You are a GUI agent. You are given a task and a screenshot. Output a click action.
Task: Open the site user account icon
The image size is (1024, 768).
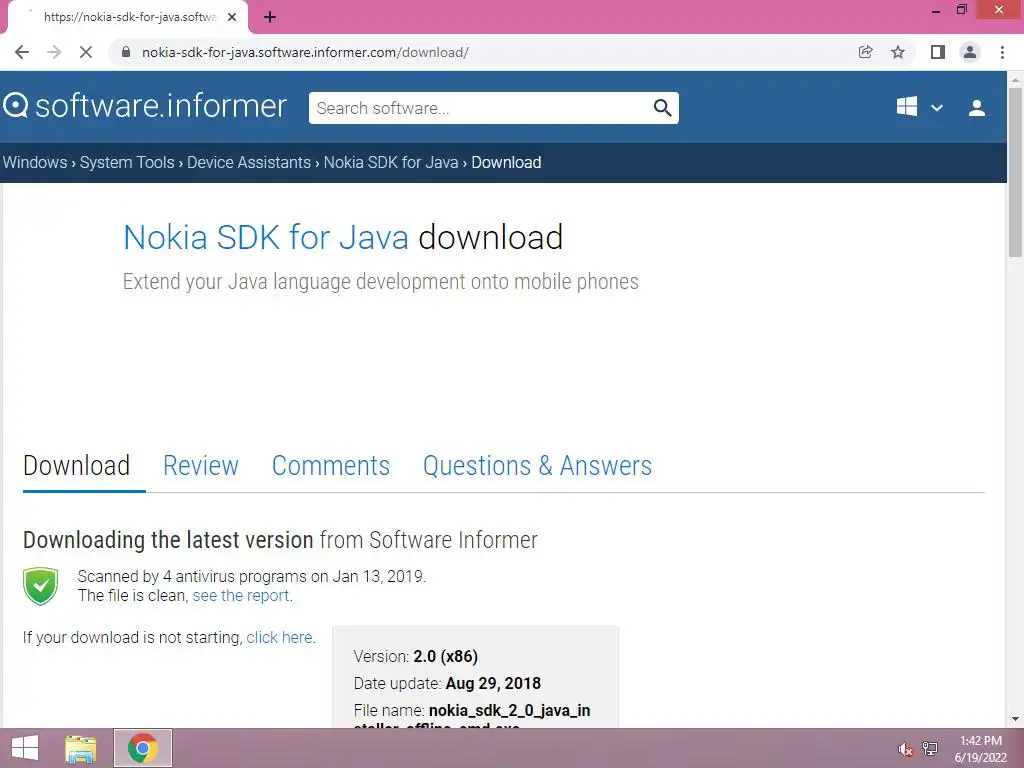(976, 108)
